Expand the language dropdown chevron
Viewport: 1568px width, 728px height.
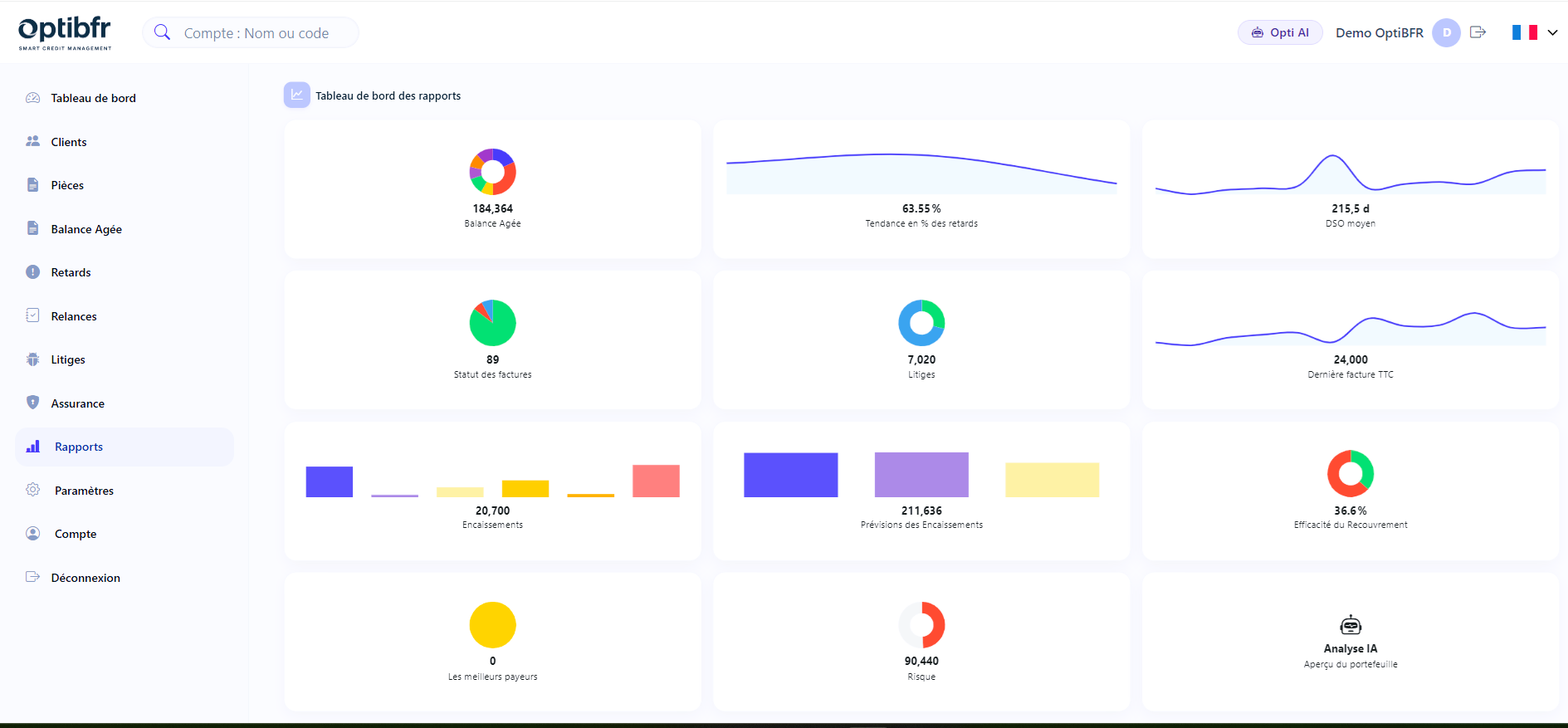(1552, 32)
